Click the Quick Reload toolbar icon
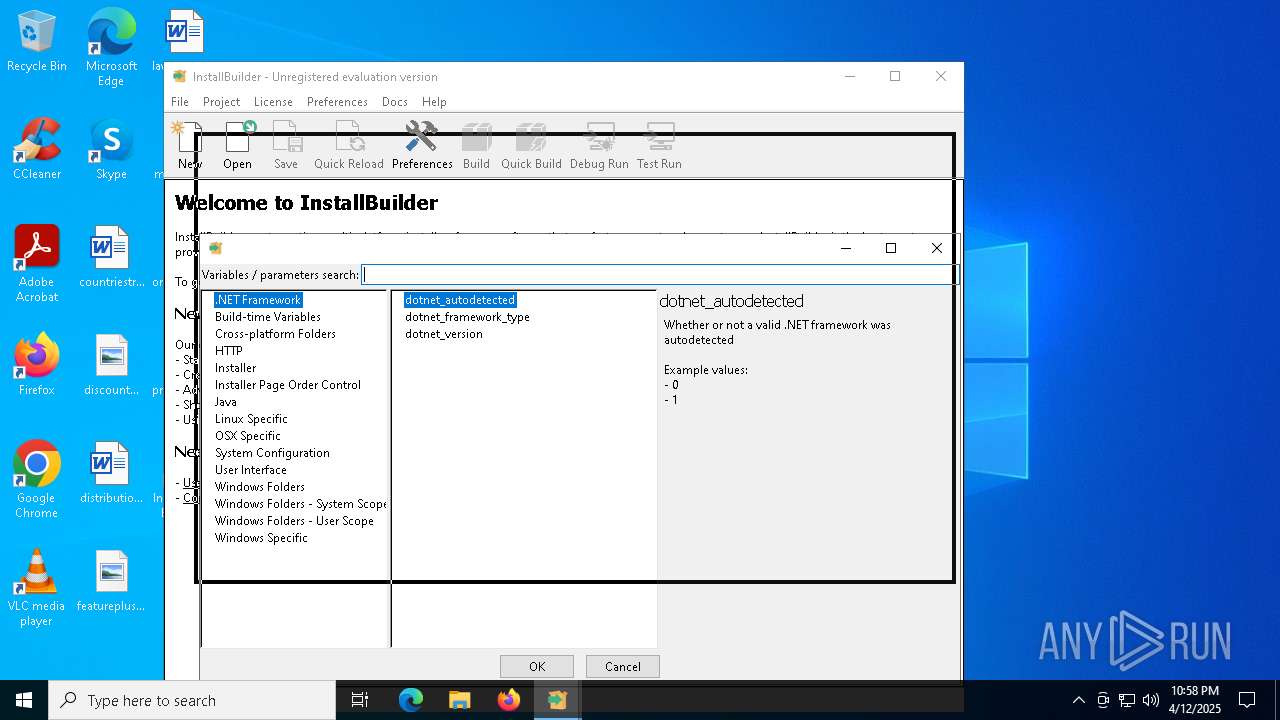The width and height of the screenshot is (1280, 720). (x=349, y=146)
